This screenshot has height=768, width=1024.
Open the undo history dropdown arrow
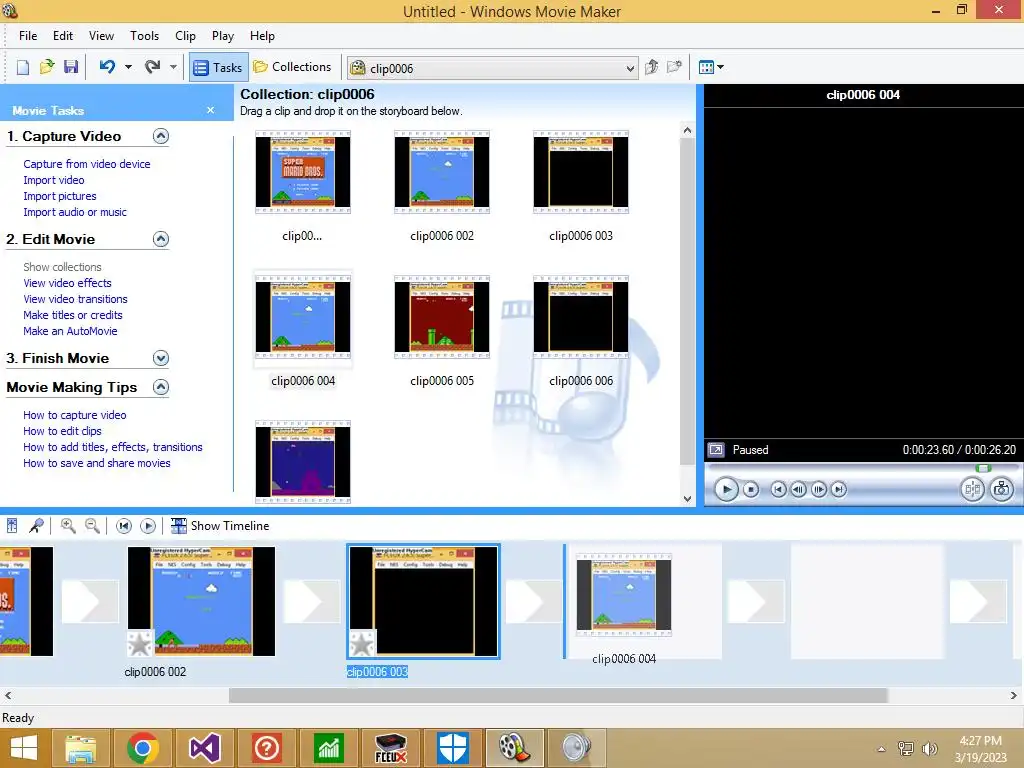click(128, 67)
